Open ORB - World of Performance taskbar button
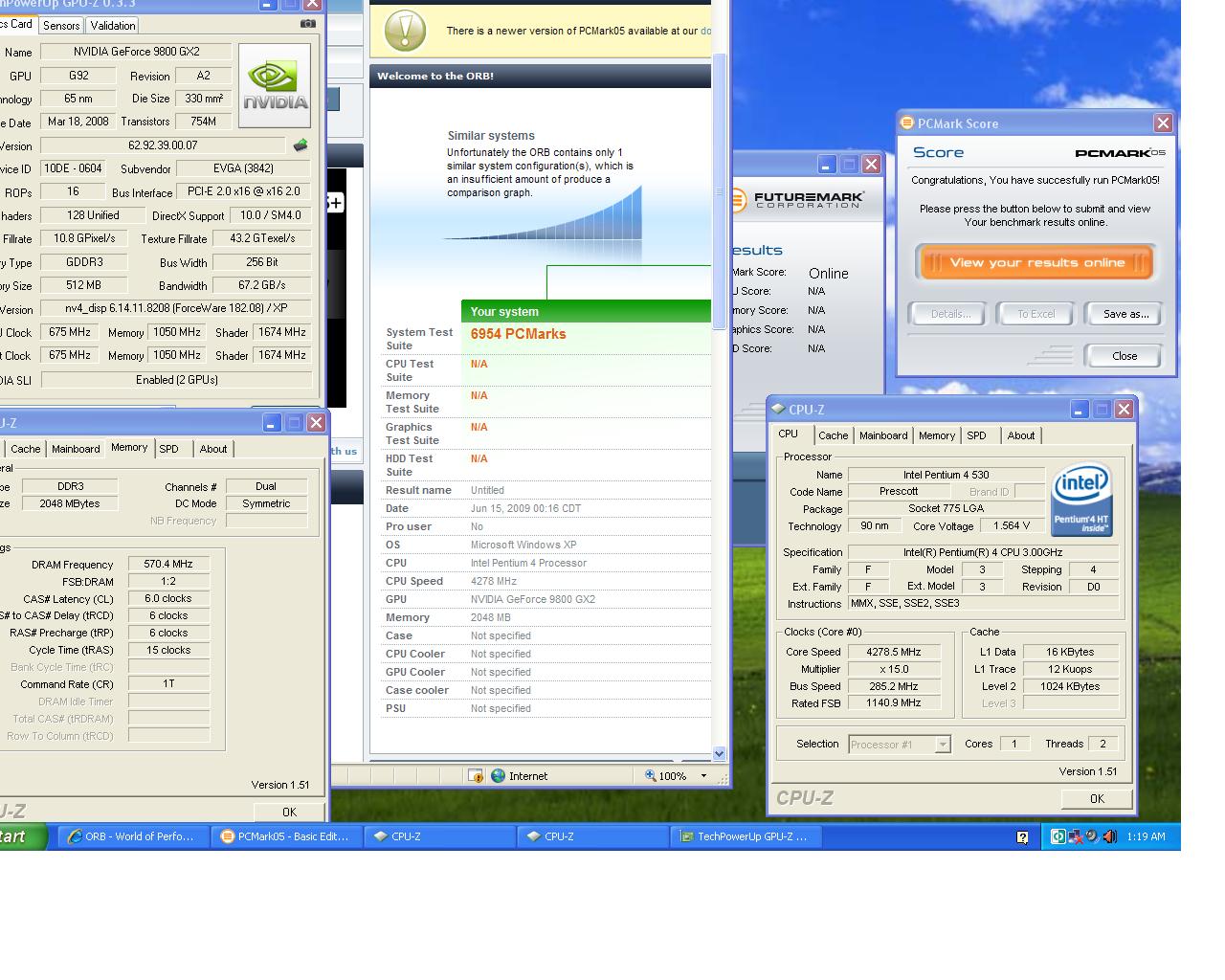The width and height of the screenshot is (1225, 980). coord(134,836)
